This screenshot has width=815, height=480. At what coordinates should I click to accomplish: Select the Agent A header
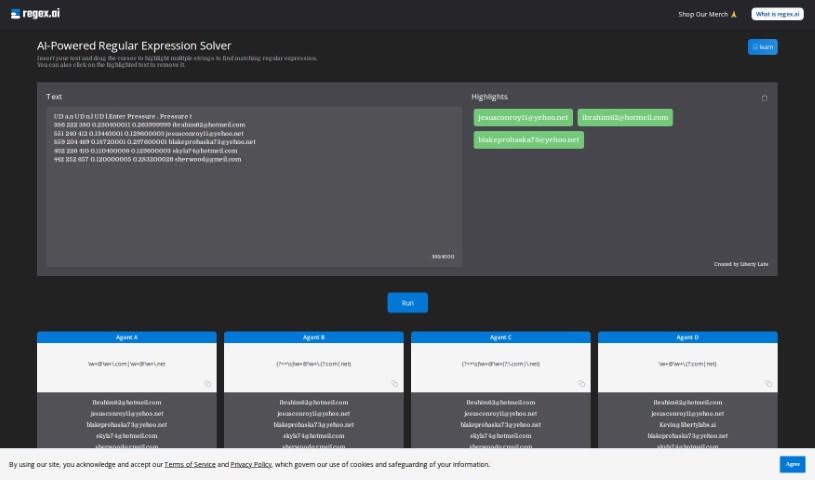[x=126, y=338]
